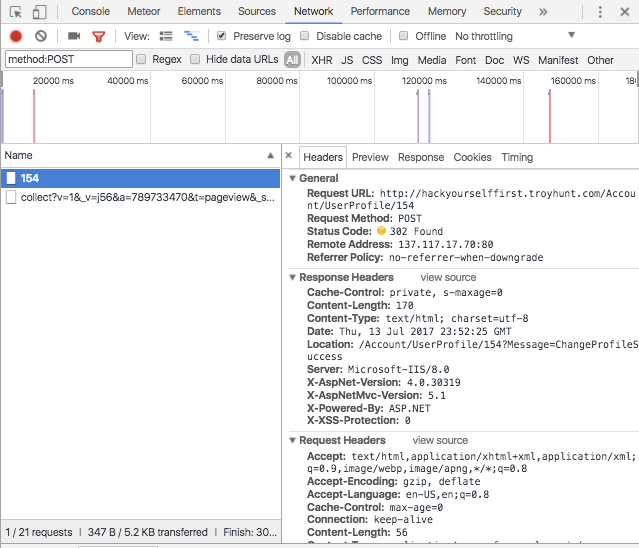Enable the Disable cache checkbox
Screen dimensions: 639x548
pos(306,36)
